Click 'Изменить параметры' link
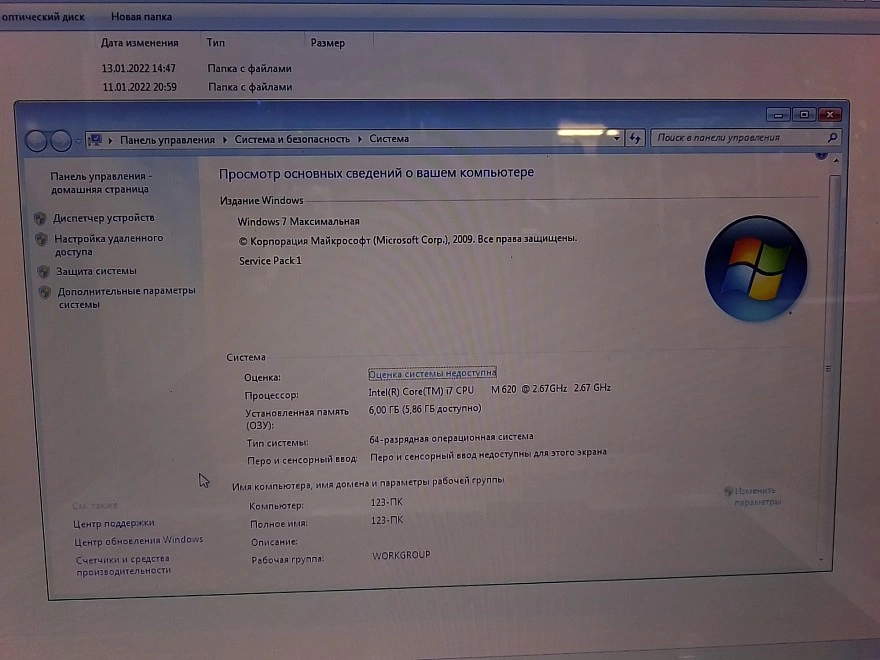This screenshot has width=880, height=660. click(x=757, y=496)
